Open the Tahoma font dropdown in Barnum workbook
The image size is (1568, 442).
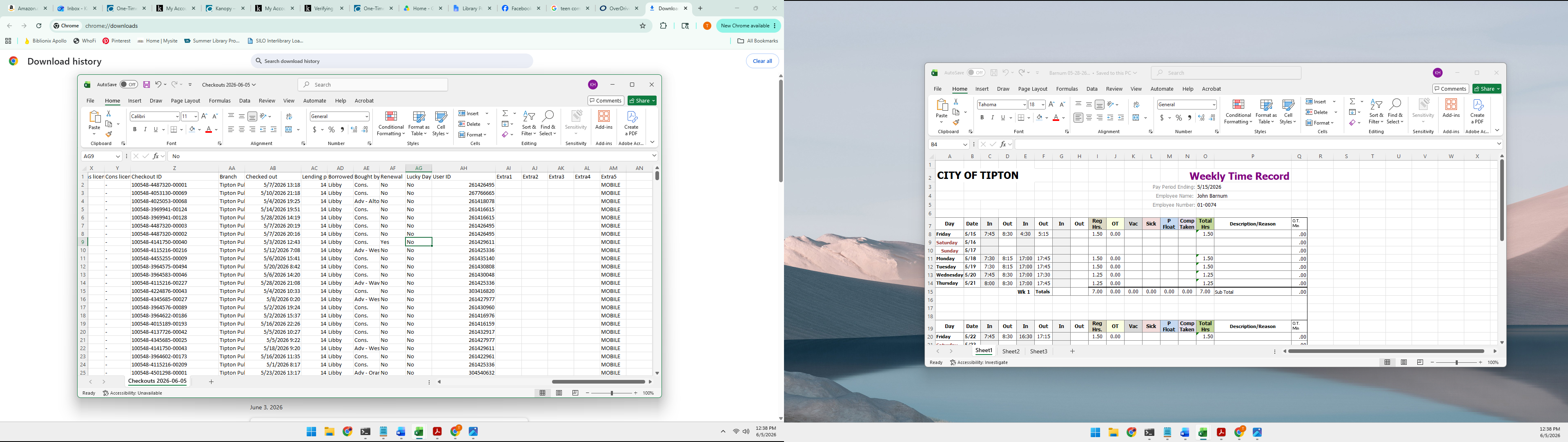tap(1025, 105)
